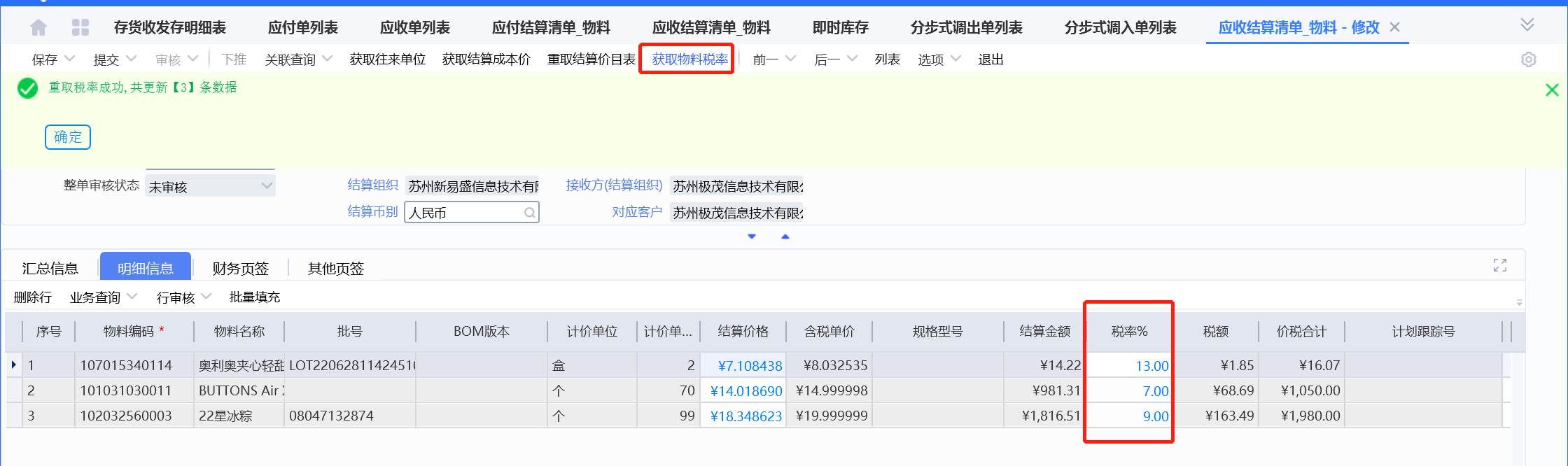Click the 税率% column header
Image resolution: width=1568 pixels, height=466 pixels.
click(1129, 331)
